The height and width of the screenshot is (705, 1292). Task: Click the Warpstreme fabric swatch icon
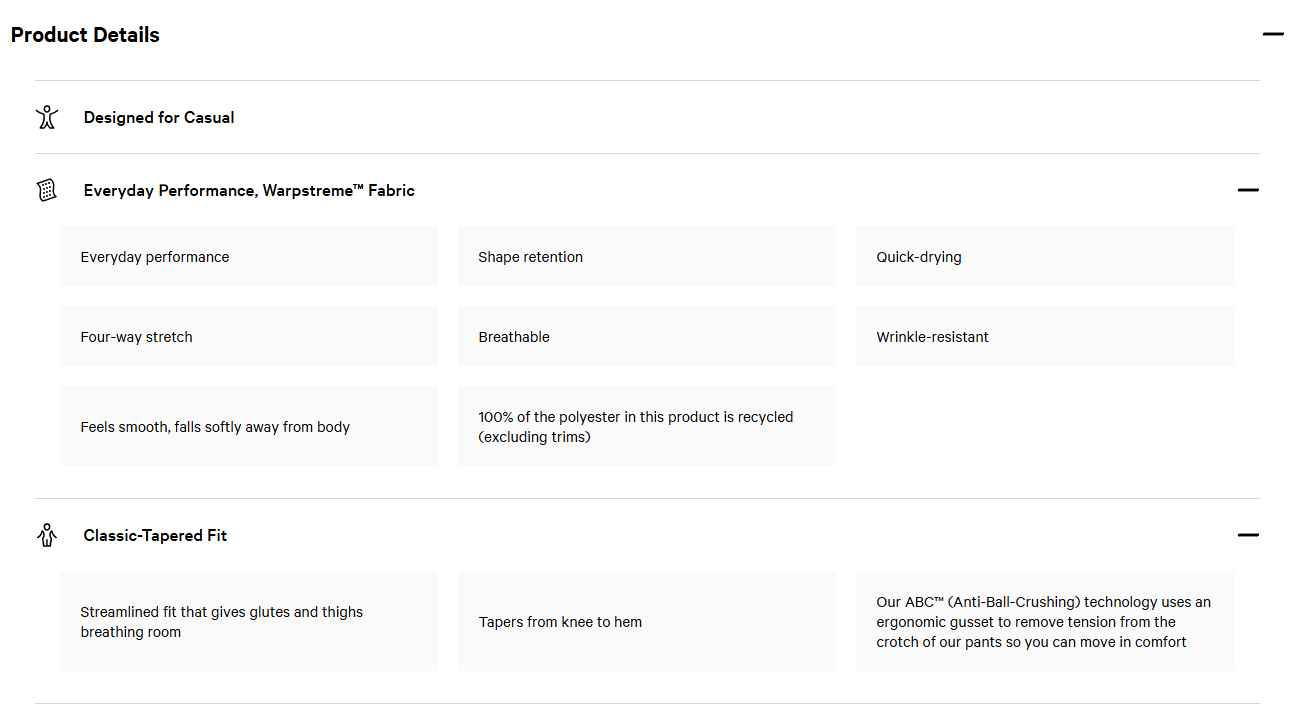47,190
